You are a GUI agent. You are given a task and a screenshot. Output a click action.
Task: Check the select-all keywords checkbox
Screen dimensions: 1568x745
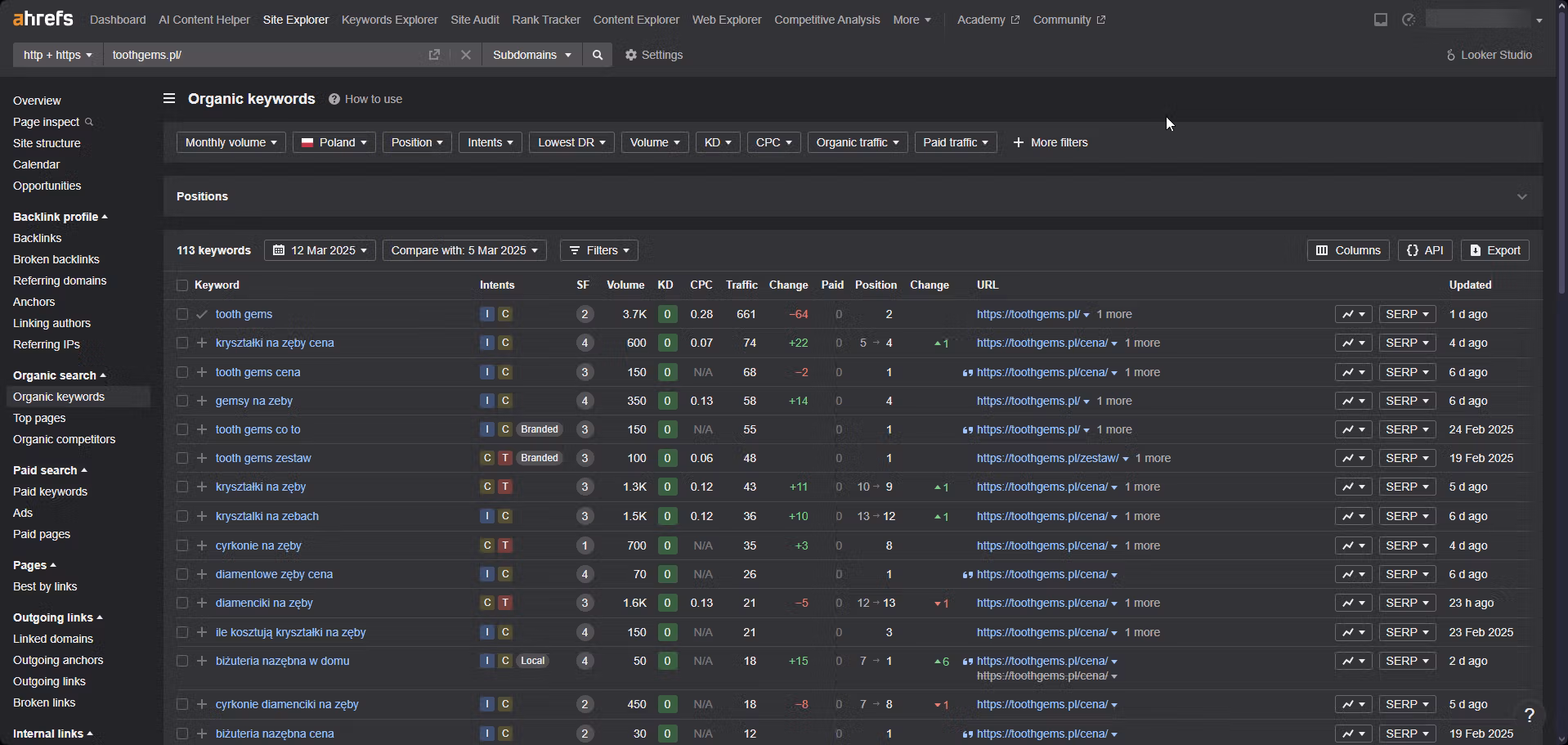(182, 285)
